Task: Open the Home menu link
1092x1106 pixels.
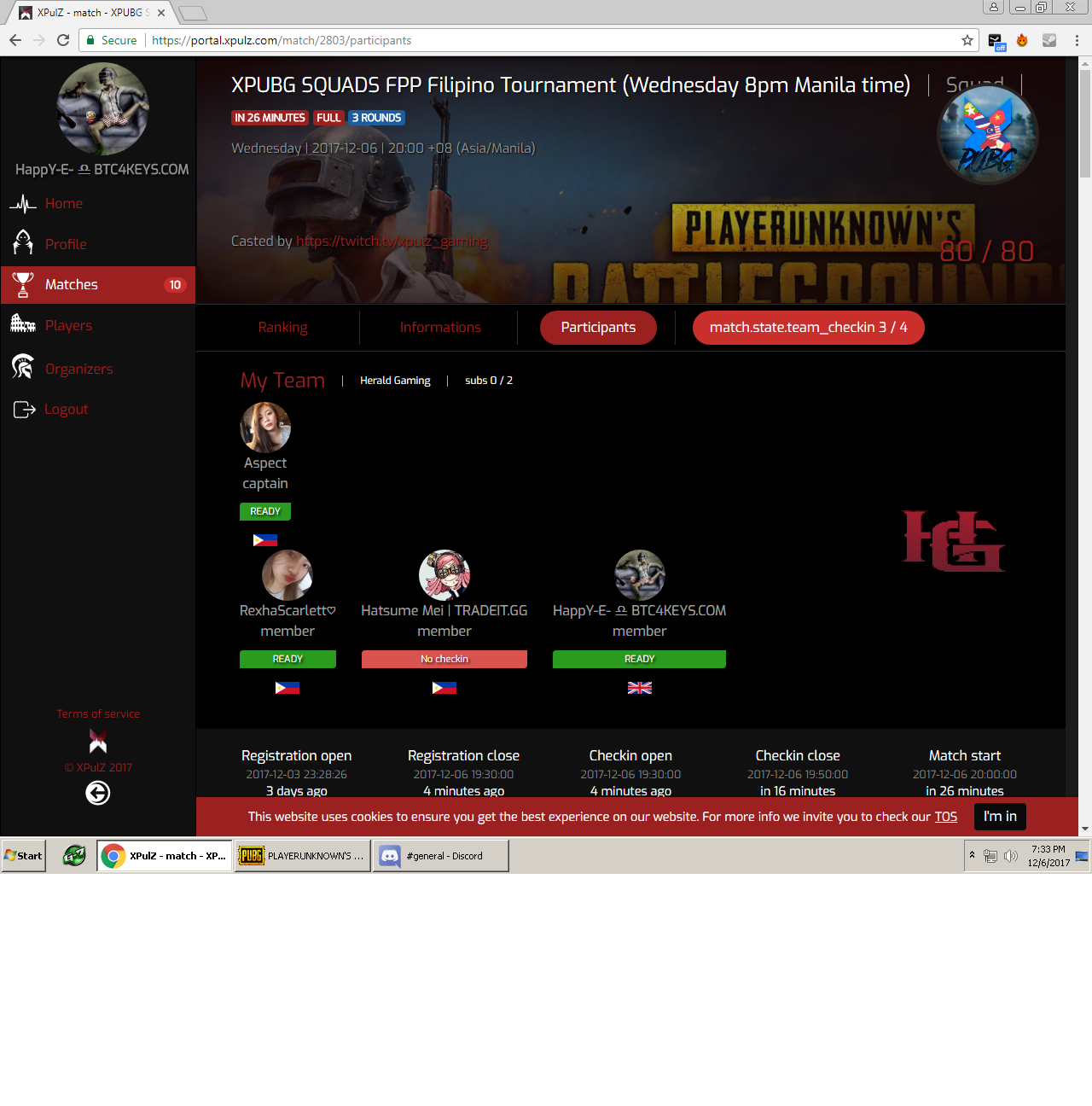Action: pyautogui.click(x=64, y=203)
